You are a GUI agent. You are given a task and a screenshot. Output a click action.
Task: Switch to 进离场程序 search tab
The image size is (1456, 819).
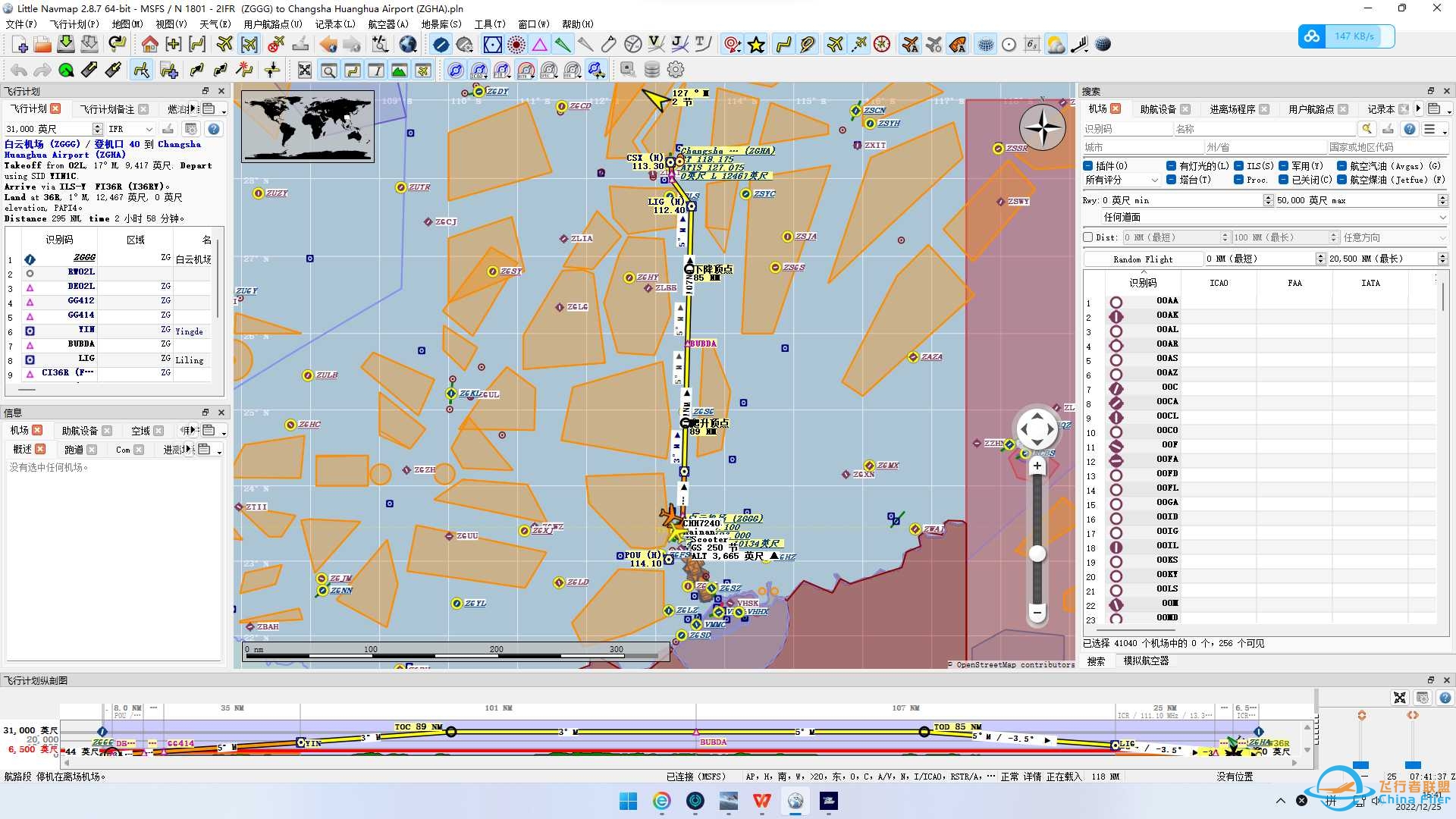1232,109
